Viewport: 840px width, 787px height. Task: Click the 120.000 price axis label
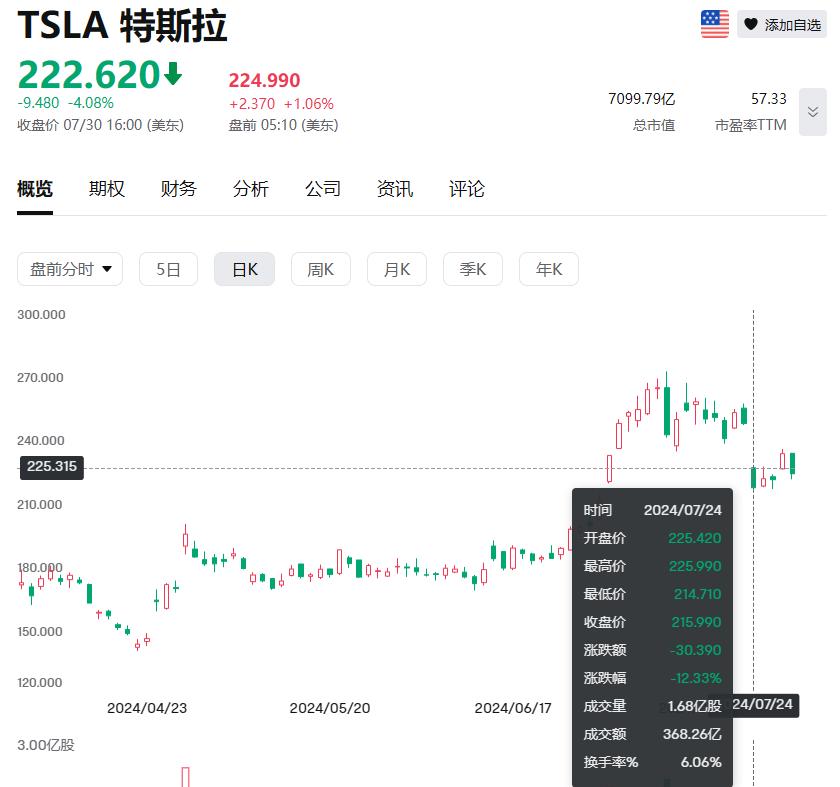(x=40, y=683)
